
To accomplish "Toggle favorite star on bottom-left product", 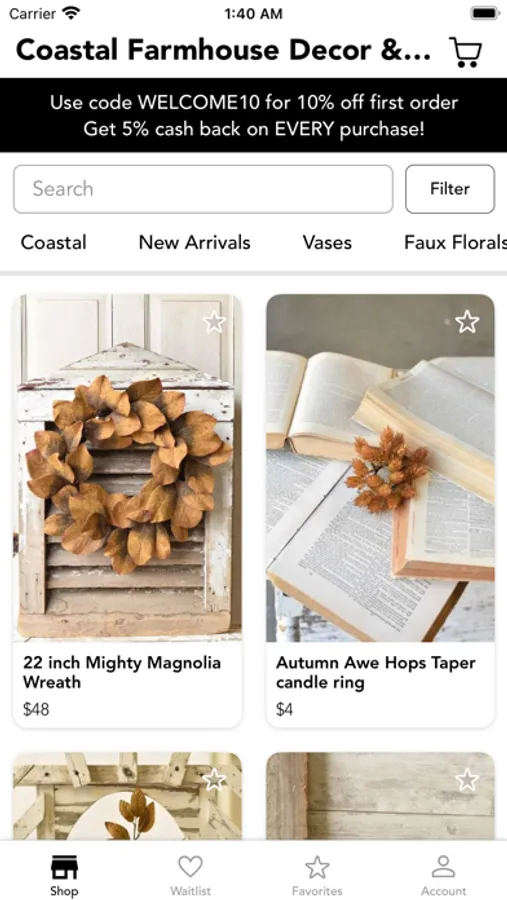I will pos(215,779).
